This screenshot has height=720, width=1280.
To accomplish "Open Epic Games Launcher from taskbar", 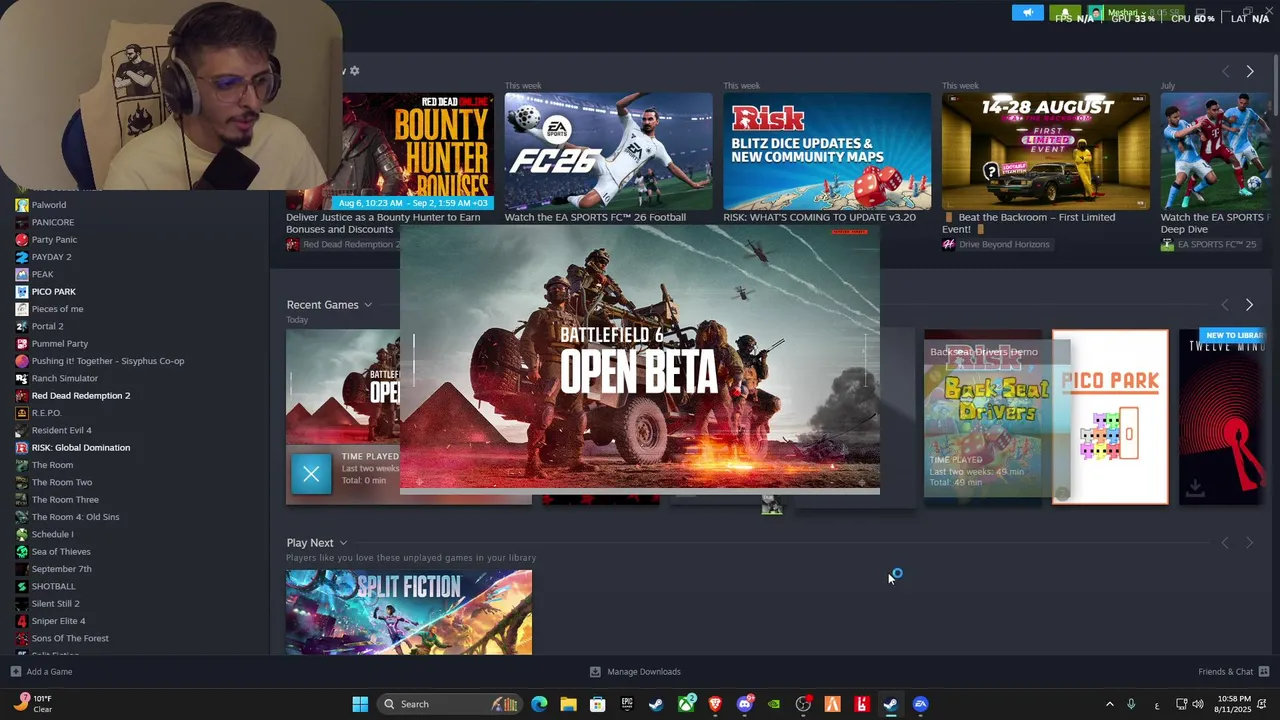I will tap(627, 704).
